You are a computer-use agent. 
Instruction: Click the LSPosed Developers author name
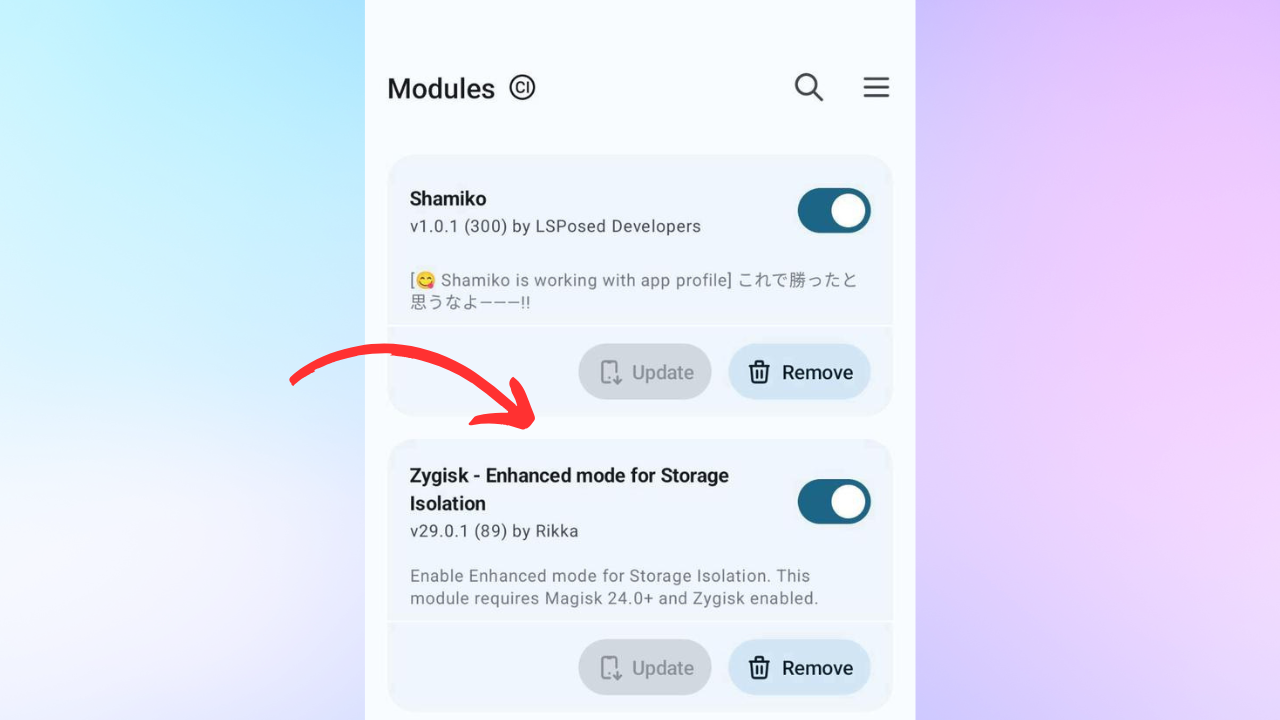(x=618, y=227)
